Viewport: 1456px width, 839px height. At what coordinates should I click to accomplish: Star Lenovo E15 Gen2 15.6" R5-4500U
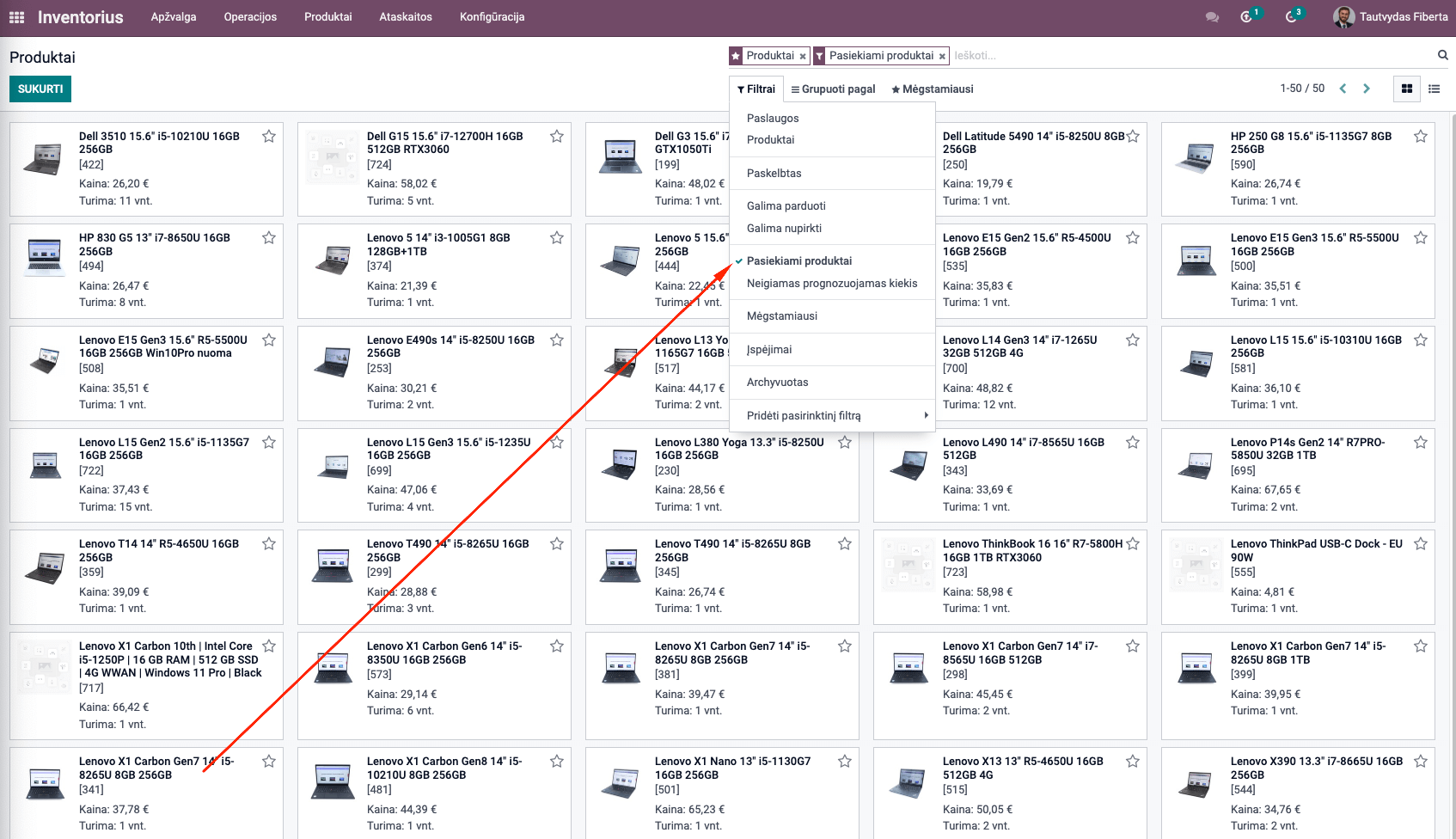1133,237
